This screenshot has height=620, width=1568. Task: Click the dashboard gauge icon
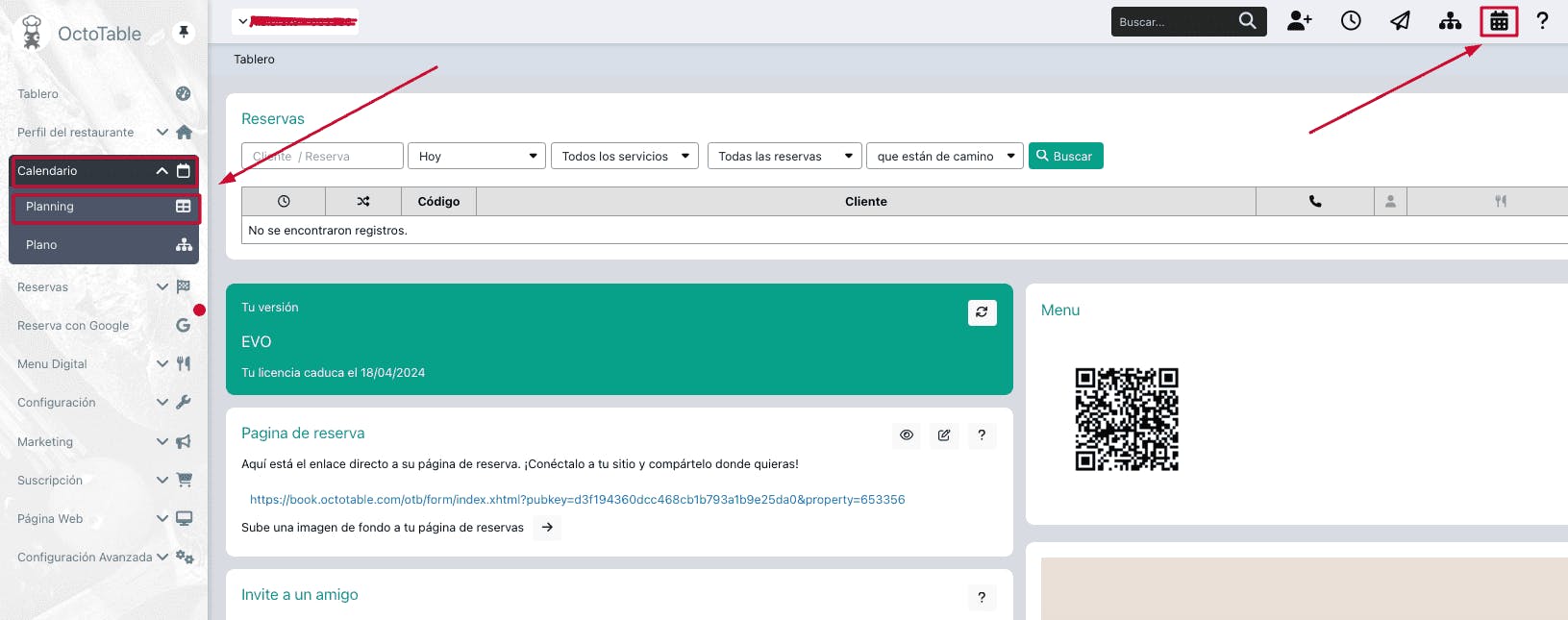click(x=184, y=93)
